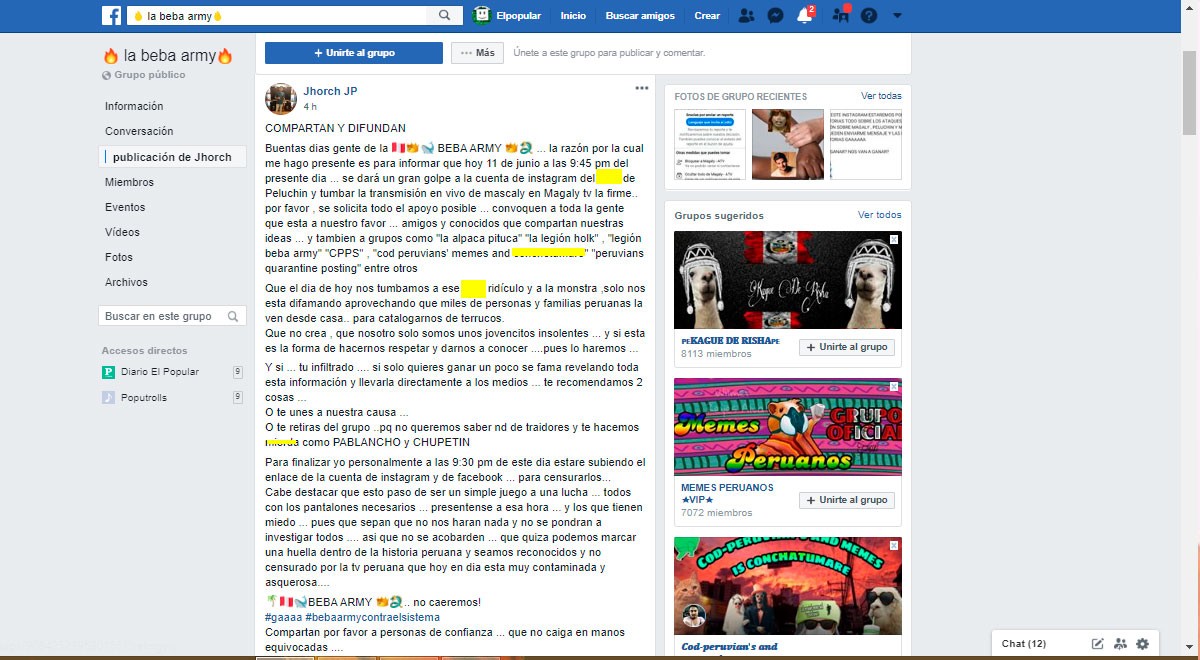The image size is (1200, 660).
Task: Click the Diario El Popular shortcut icon
Action: click(x=108, y=372)
